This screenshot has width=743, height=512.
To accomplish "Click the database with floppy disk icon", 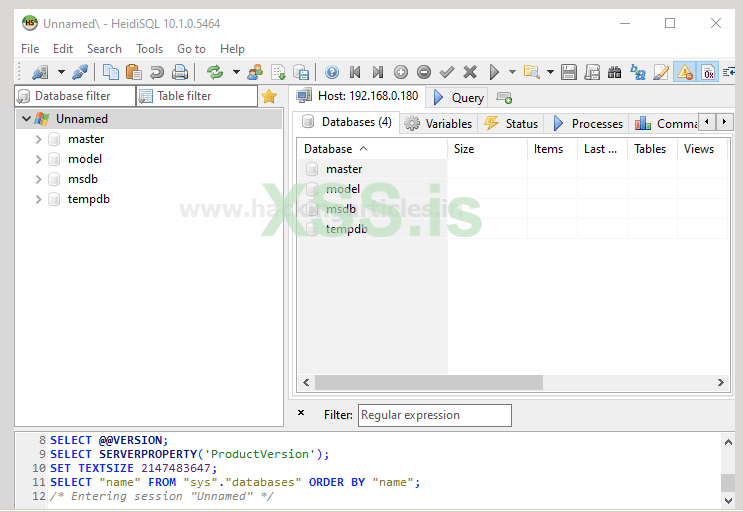I will click(301, 72).
